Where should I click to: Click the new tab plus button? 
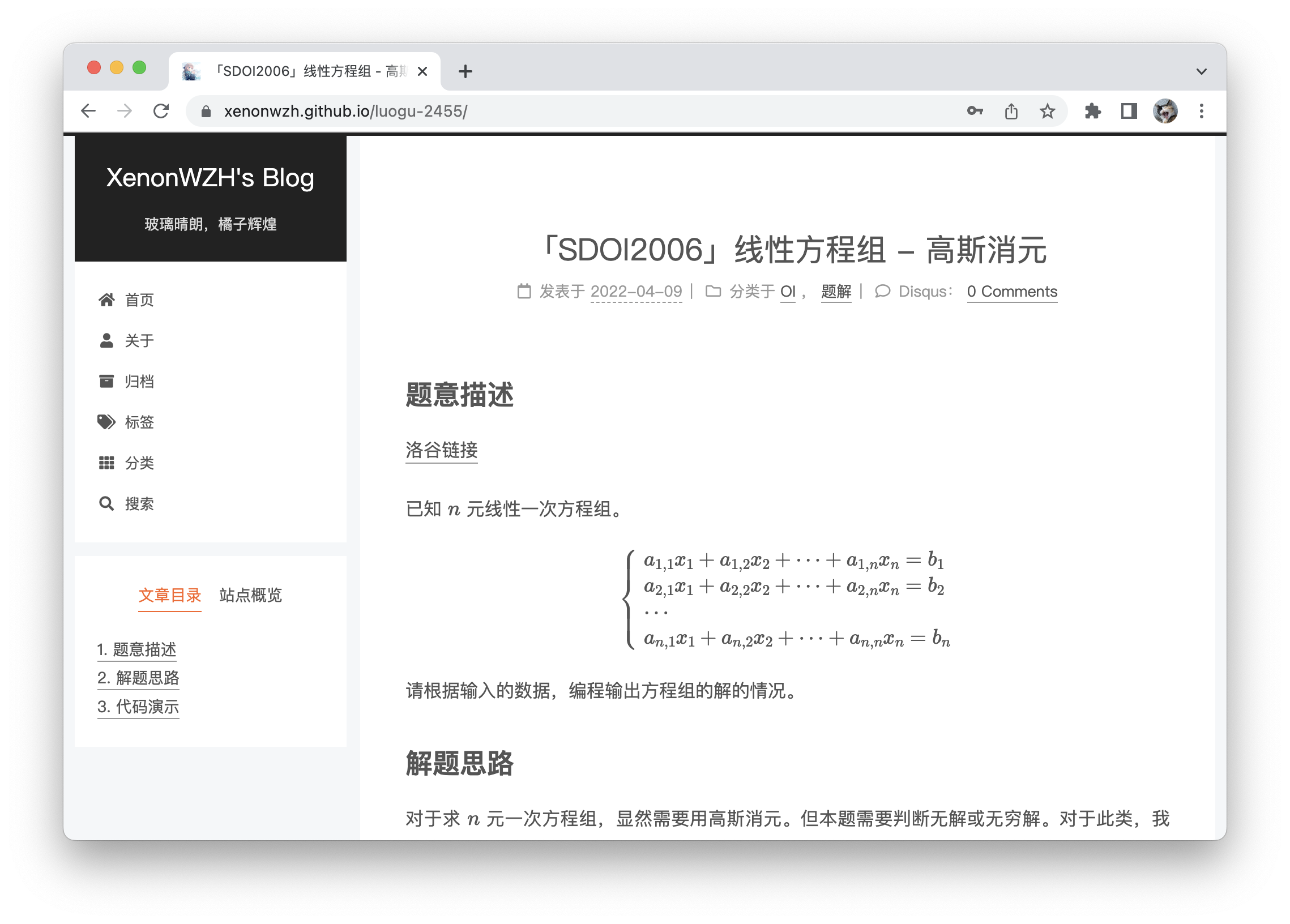click(x=466, y=71)
